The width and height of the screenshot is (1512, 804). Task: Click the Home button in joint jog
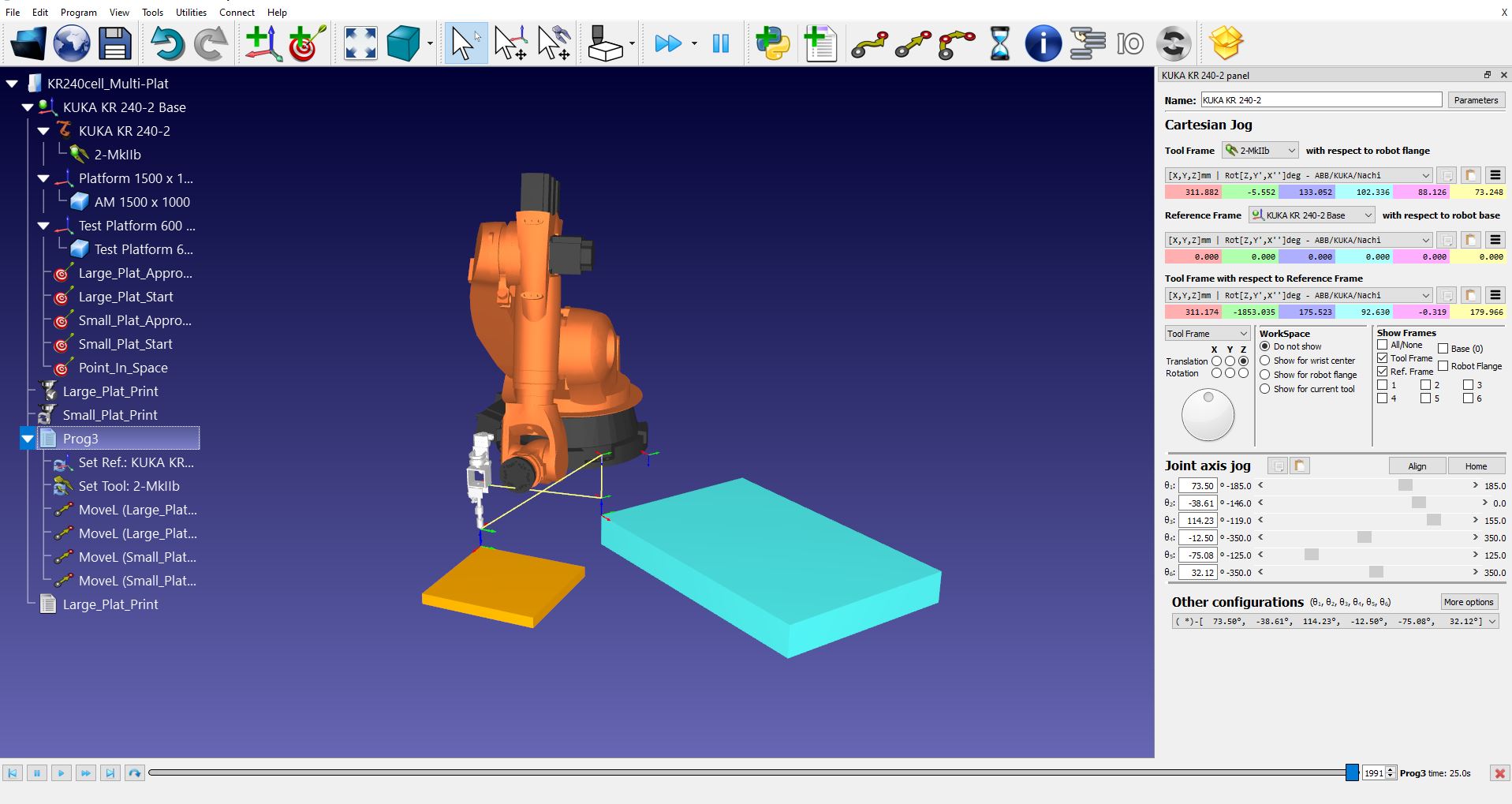[x=1476, y=466]
